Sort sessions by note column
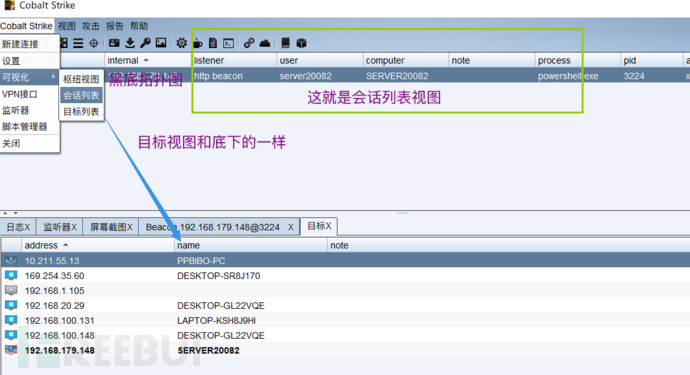Screen dimensions: 690x375 coord(492,60)
